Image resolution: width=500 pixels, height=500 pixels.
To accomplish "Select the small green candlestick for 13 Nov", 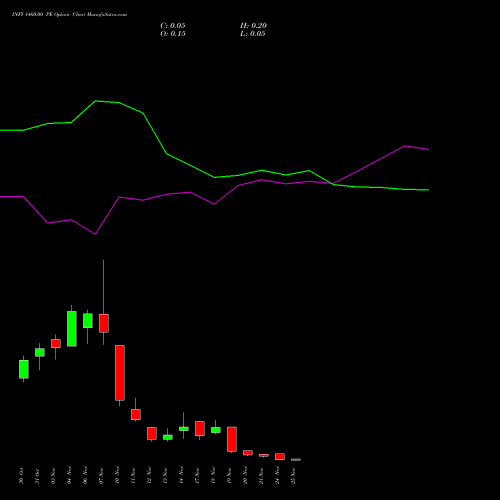I will tap(168, 437).
